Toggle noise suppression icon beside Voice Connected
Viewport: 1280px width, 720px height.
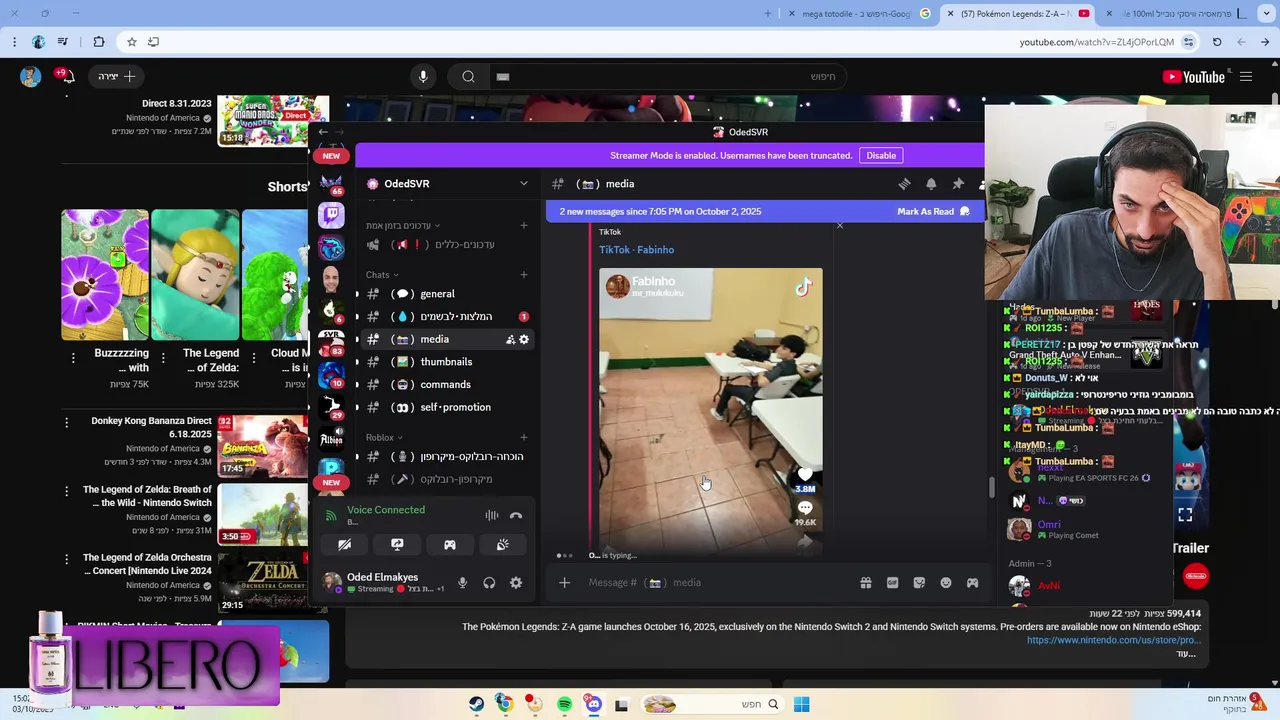491,516
